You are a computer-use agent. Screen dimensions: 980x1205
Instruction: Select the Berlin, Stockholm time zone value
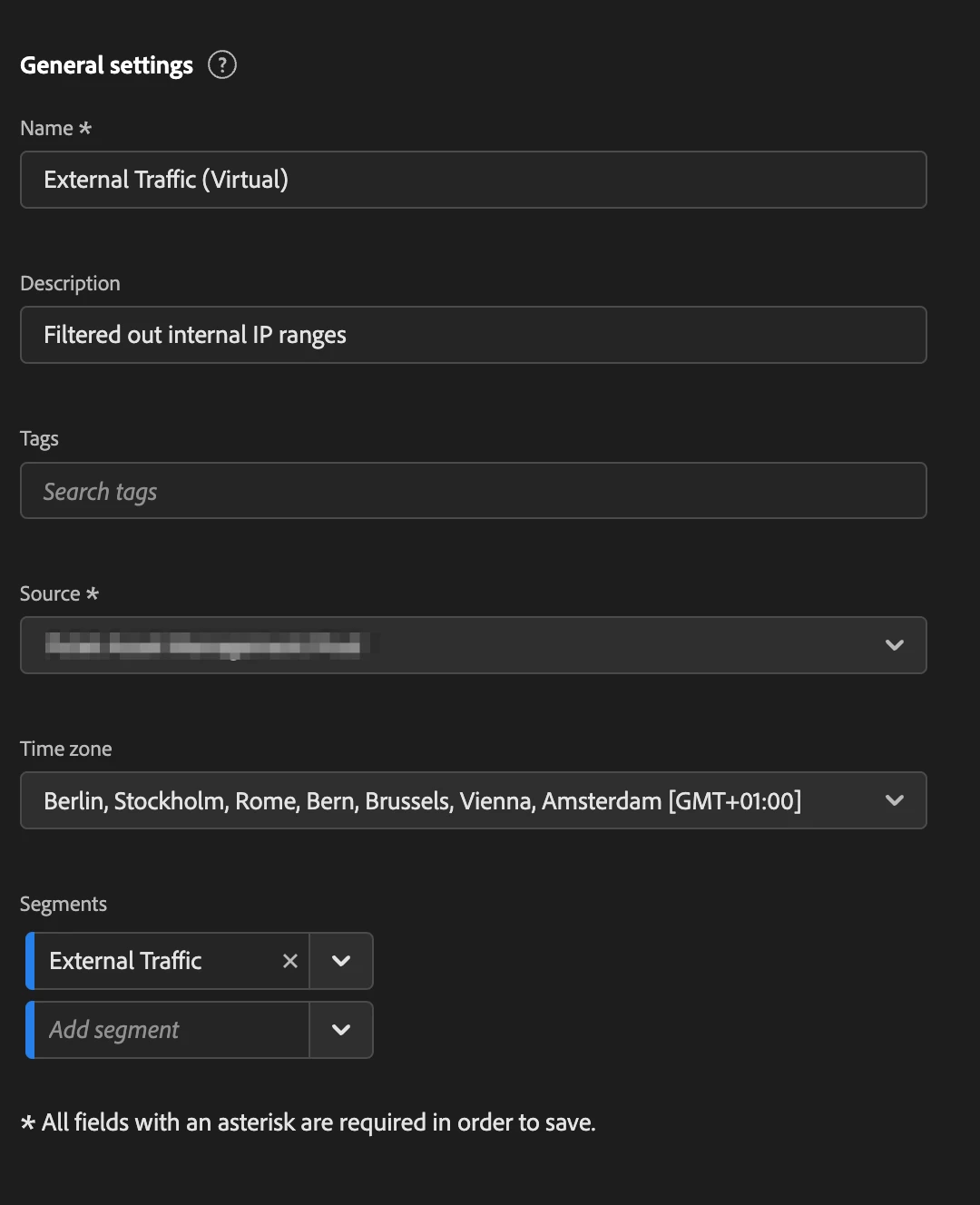pos(423,801)
